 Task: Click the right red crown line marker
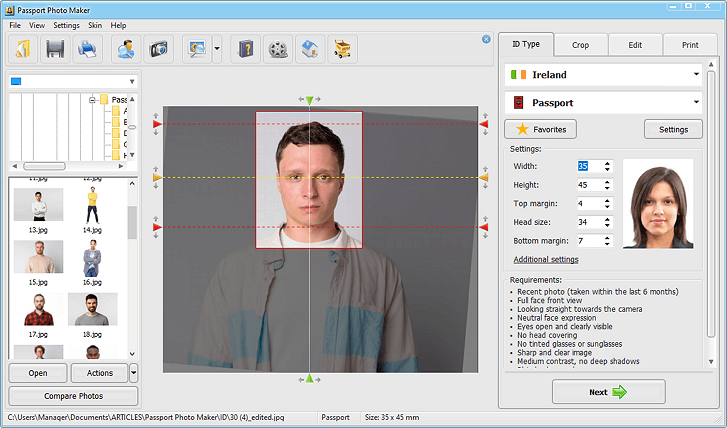click(484, 124)
